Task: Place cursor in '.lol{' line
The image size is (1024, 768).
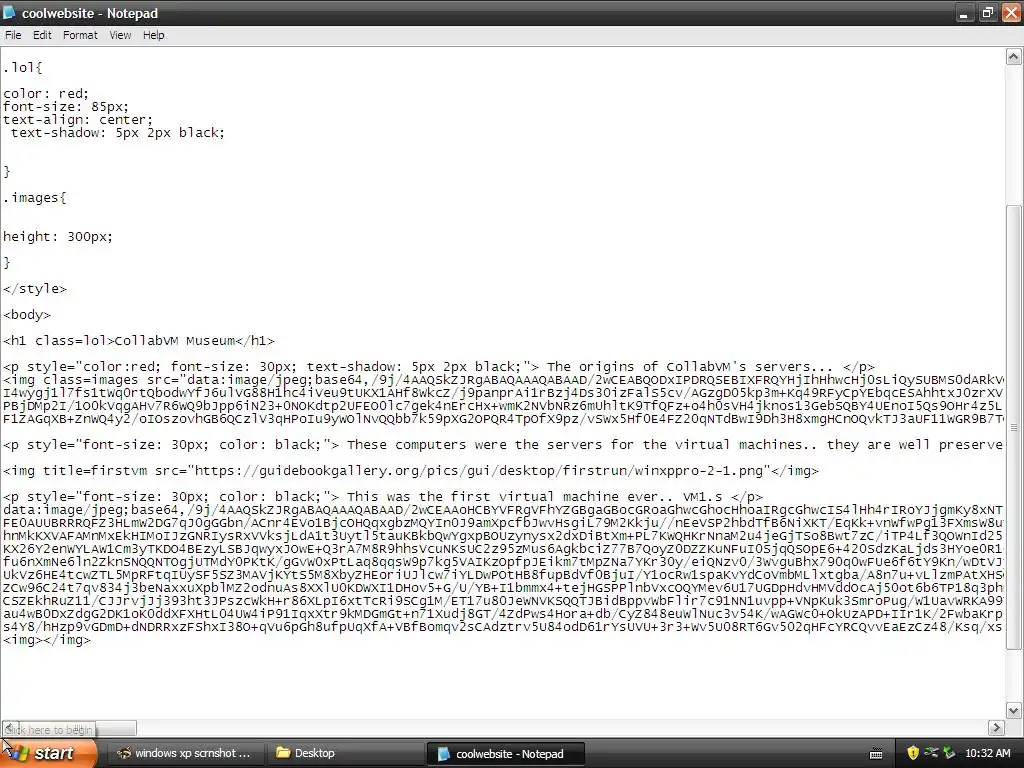Action: 23,67
